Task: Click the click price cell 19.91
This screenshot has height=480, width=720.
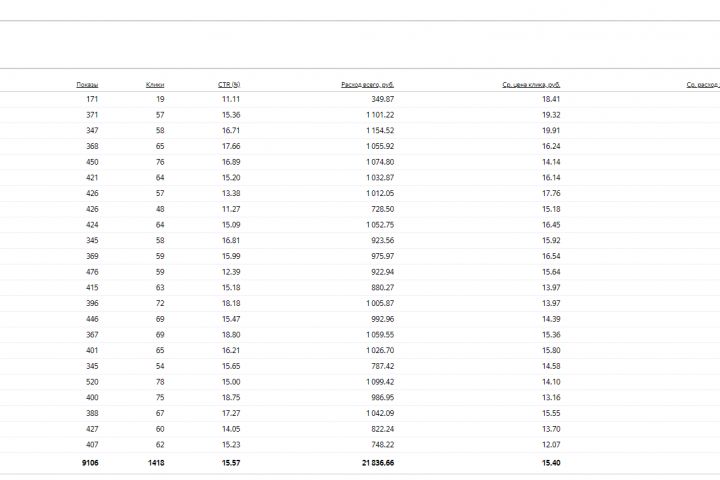Action: pyautogui.click(x=550, y=130)
